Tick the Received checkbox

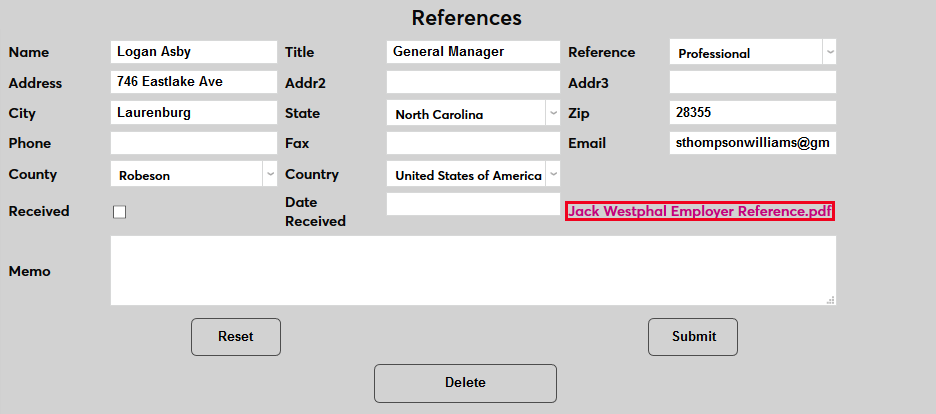click(120, 212)
